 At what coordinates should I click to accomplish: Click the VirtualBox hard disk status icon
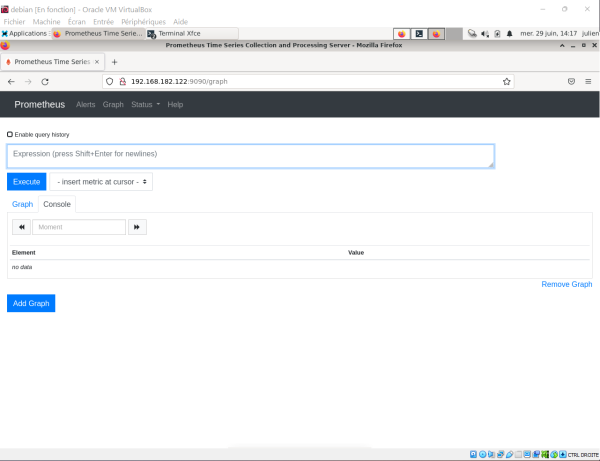tap(473, 454)
